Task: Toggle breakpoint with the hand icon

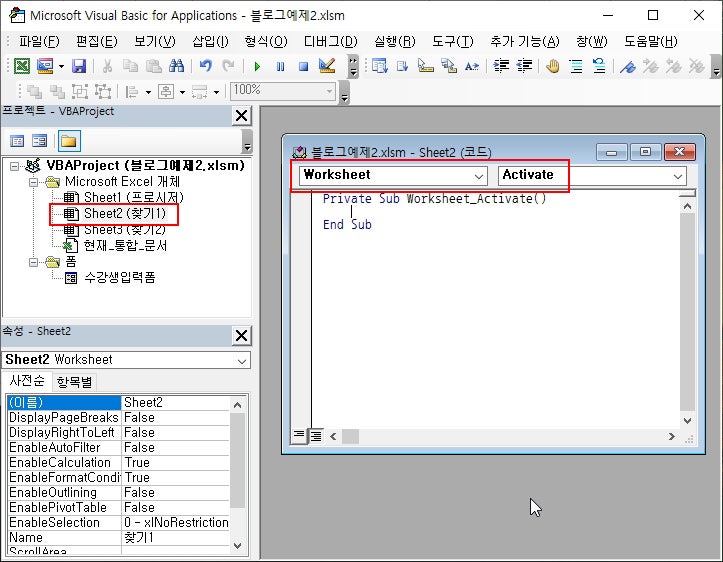Action: coord(552,66)
